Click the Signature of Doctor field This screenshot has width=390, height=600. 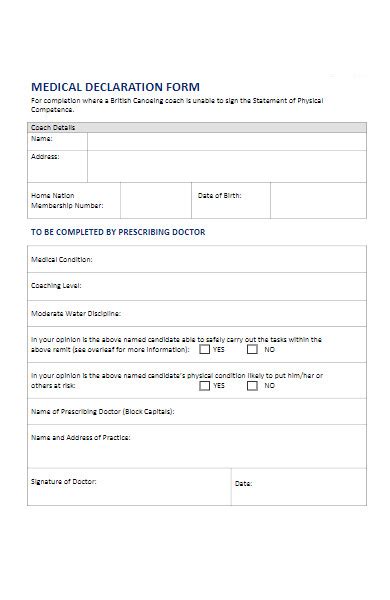click(129, 487)
